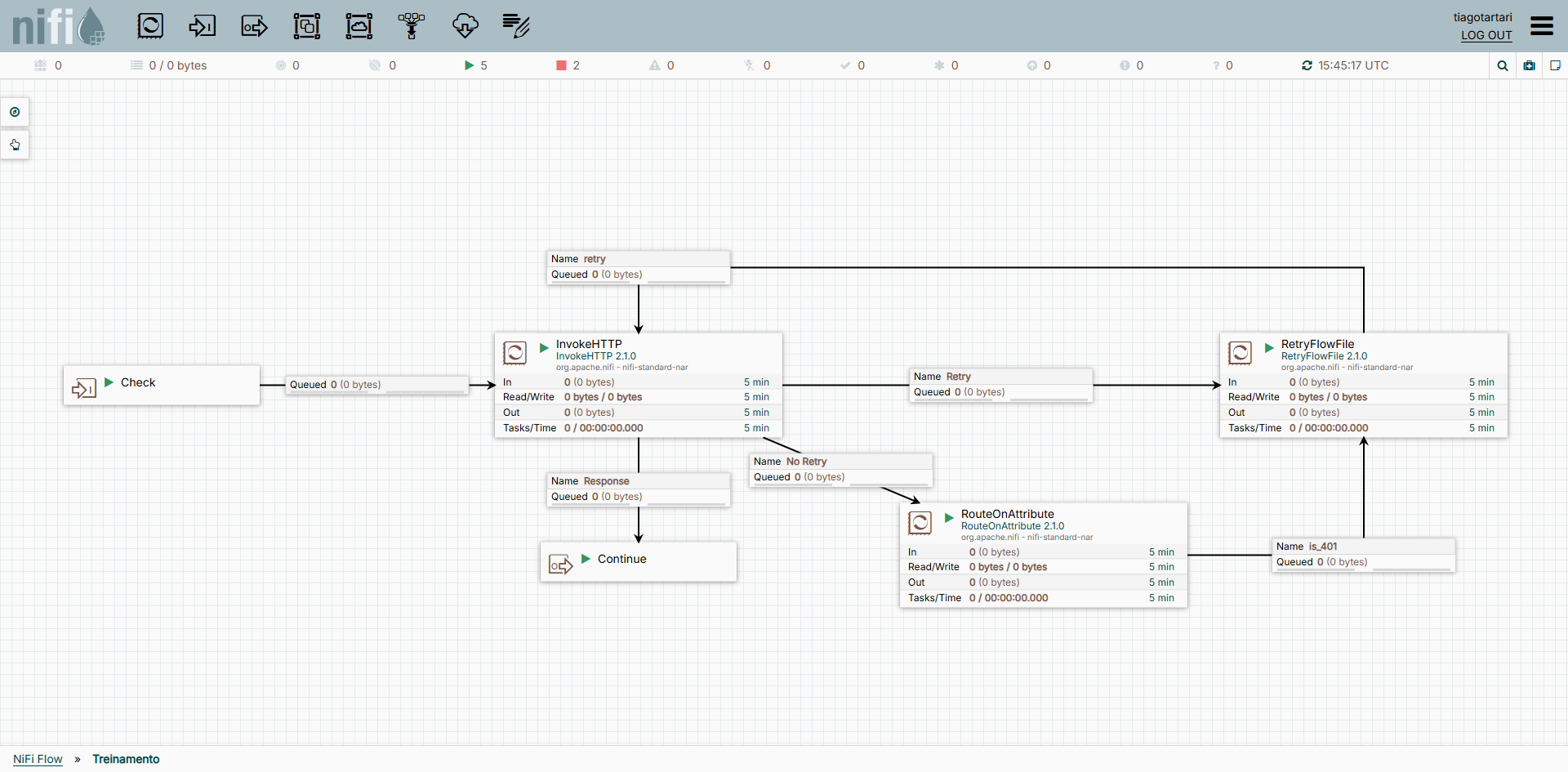
Task: Select the InvokeHTTP processor icon
Action: 514,353
